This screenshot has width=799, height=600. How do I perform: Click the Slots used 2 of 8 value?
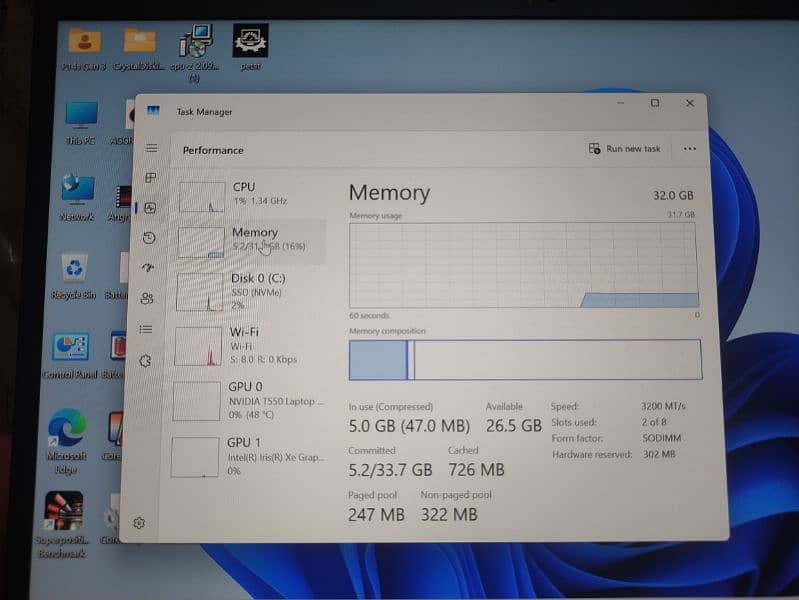[x=654, y=422]
